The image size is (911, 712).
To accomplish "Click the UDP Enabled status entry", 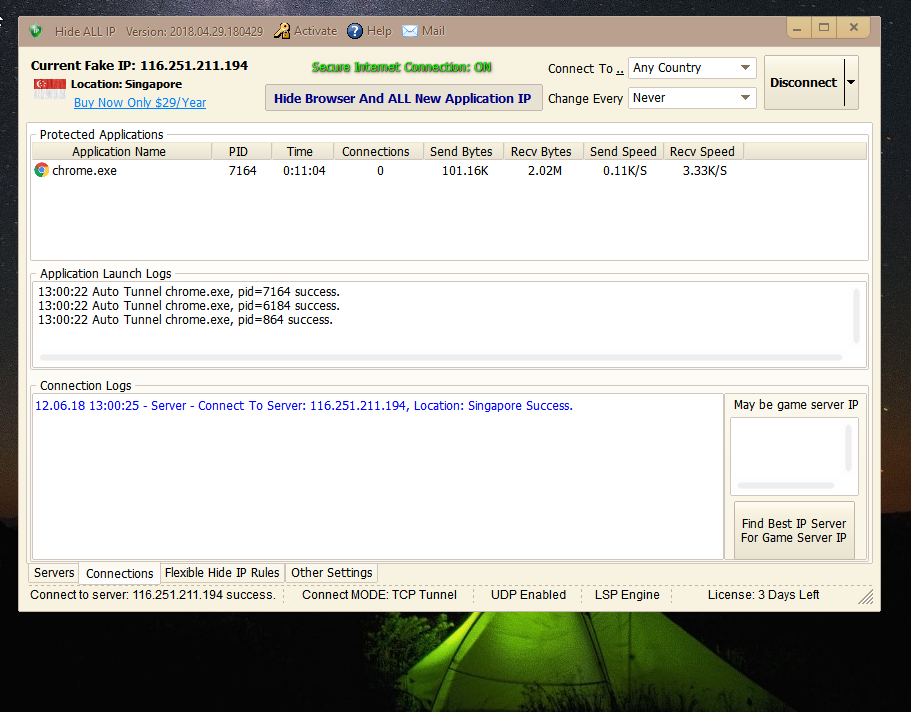I will coord(528,595).
